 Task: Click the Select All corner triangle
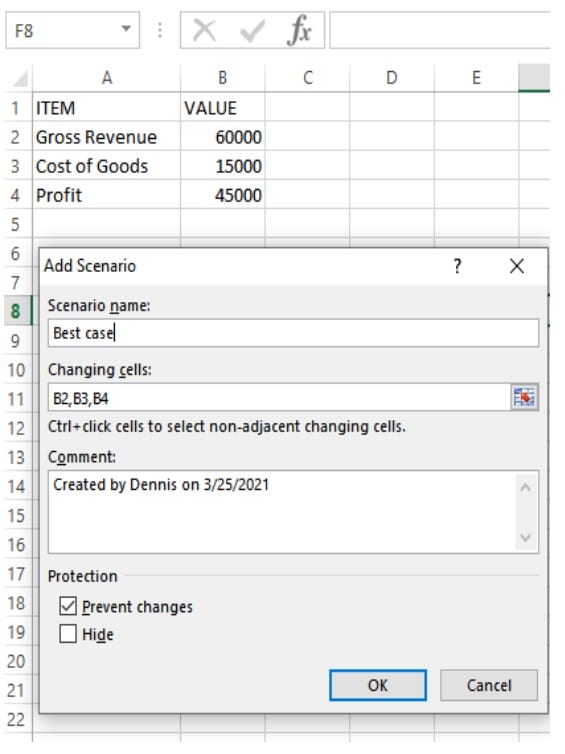20,78
